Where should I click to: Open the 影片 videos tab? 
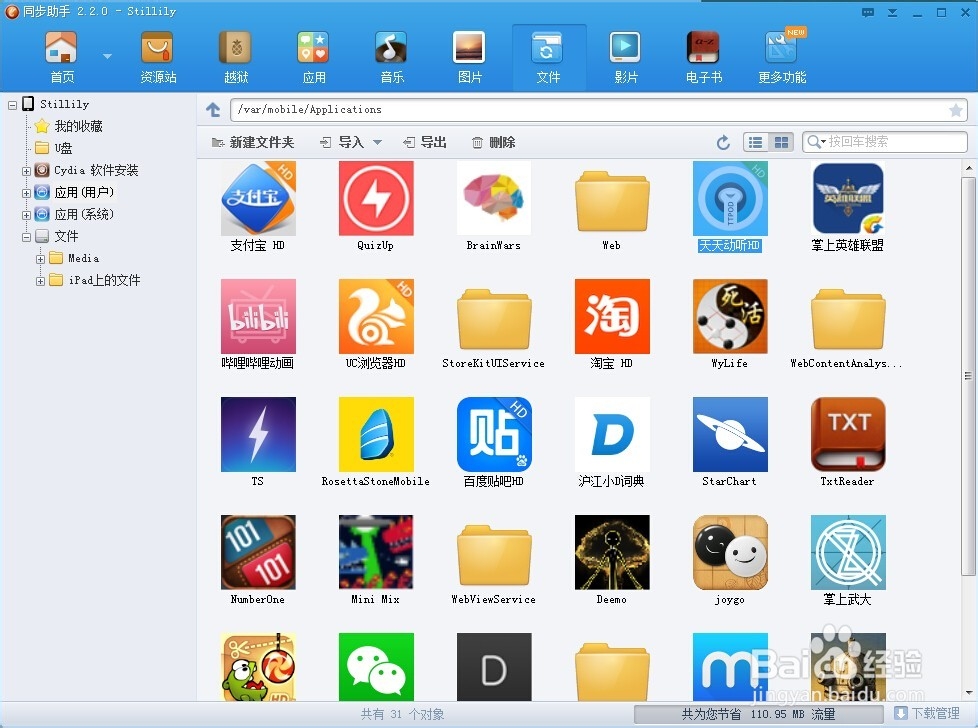(x=626, y=57)
